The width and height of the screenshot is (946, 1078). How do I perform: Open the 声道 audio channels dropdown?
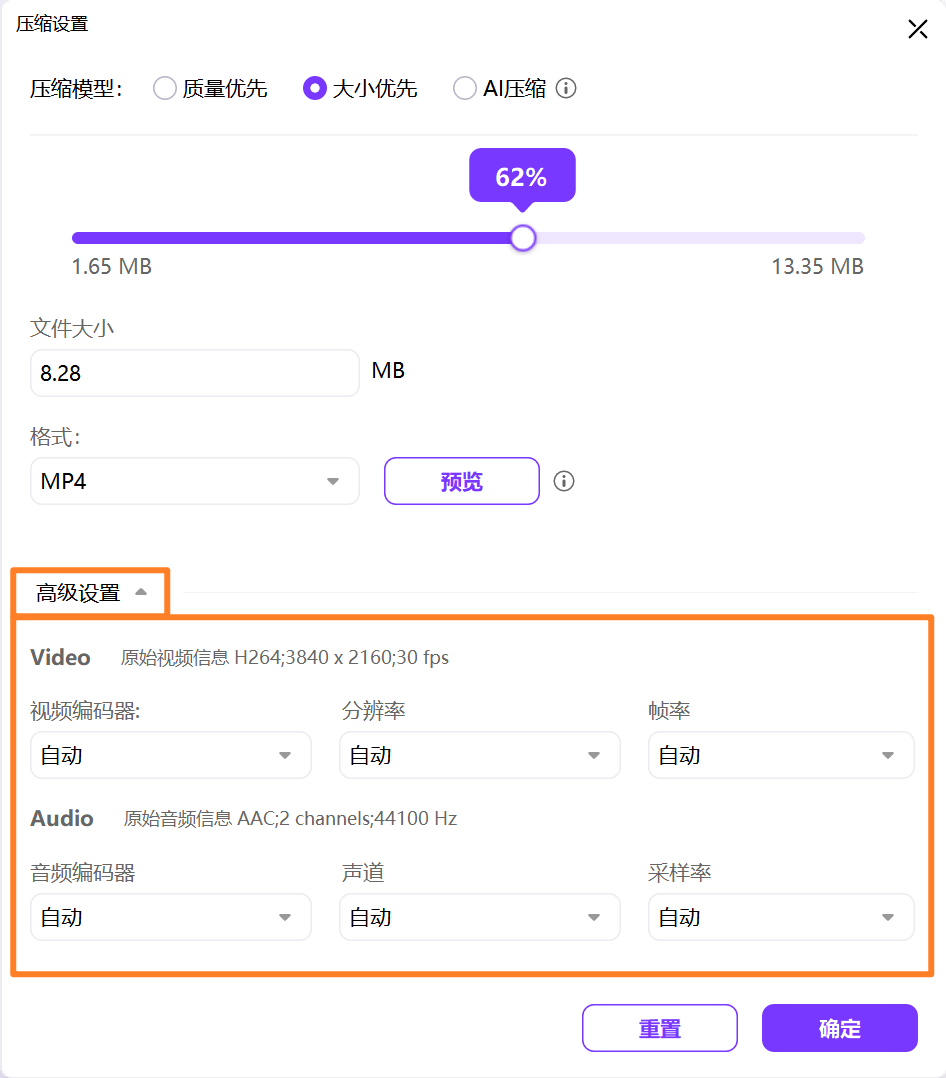(x=479, y=917)
